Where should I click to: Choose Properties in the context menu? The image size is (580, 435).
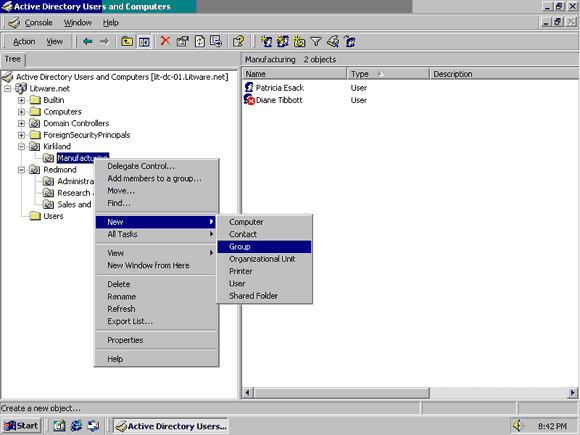click(x=156, y=340)
